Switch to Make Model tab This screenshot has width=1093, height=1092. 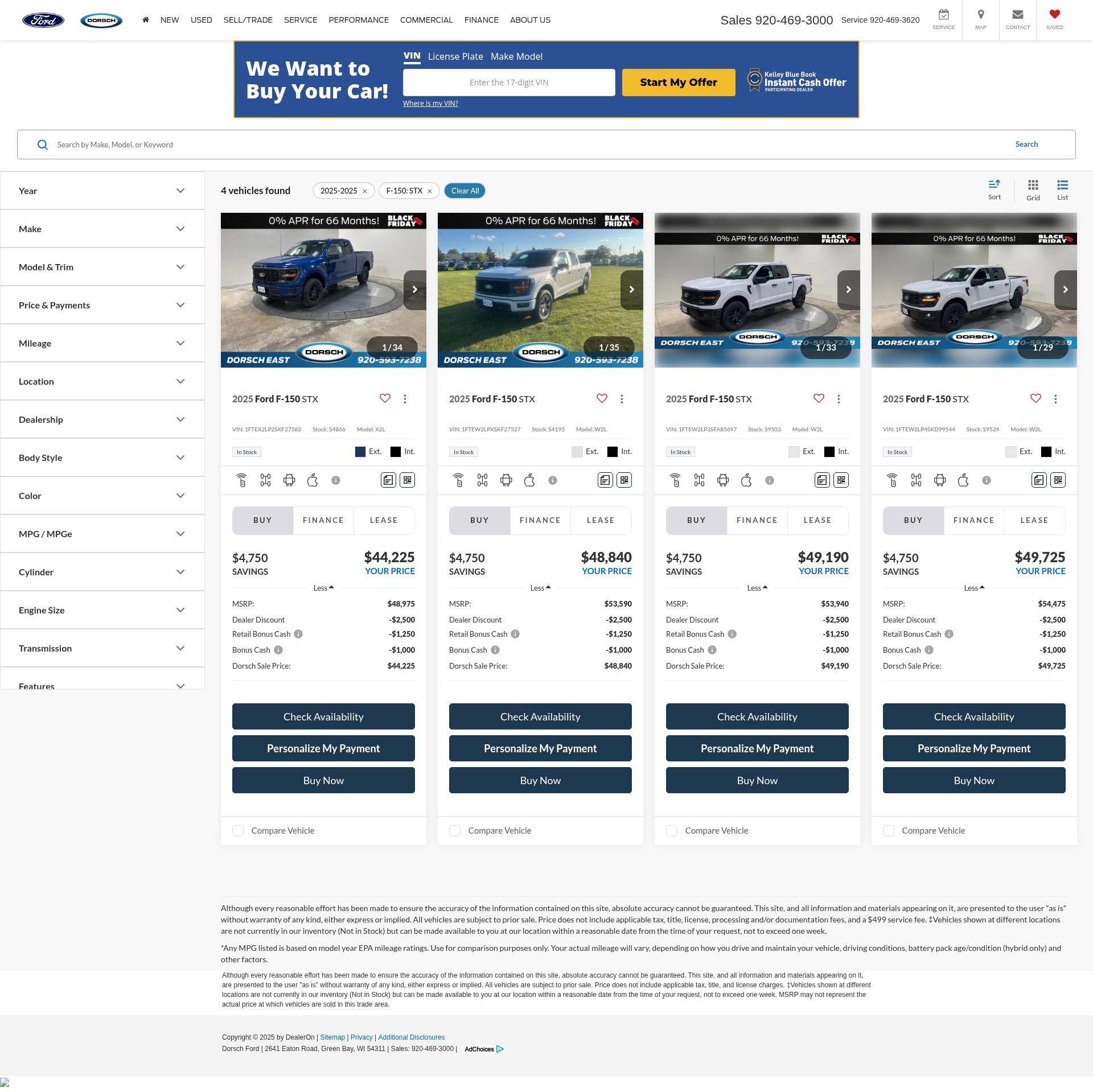[516, 56]
